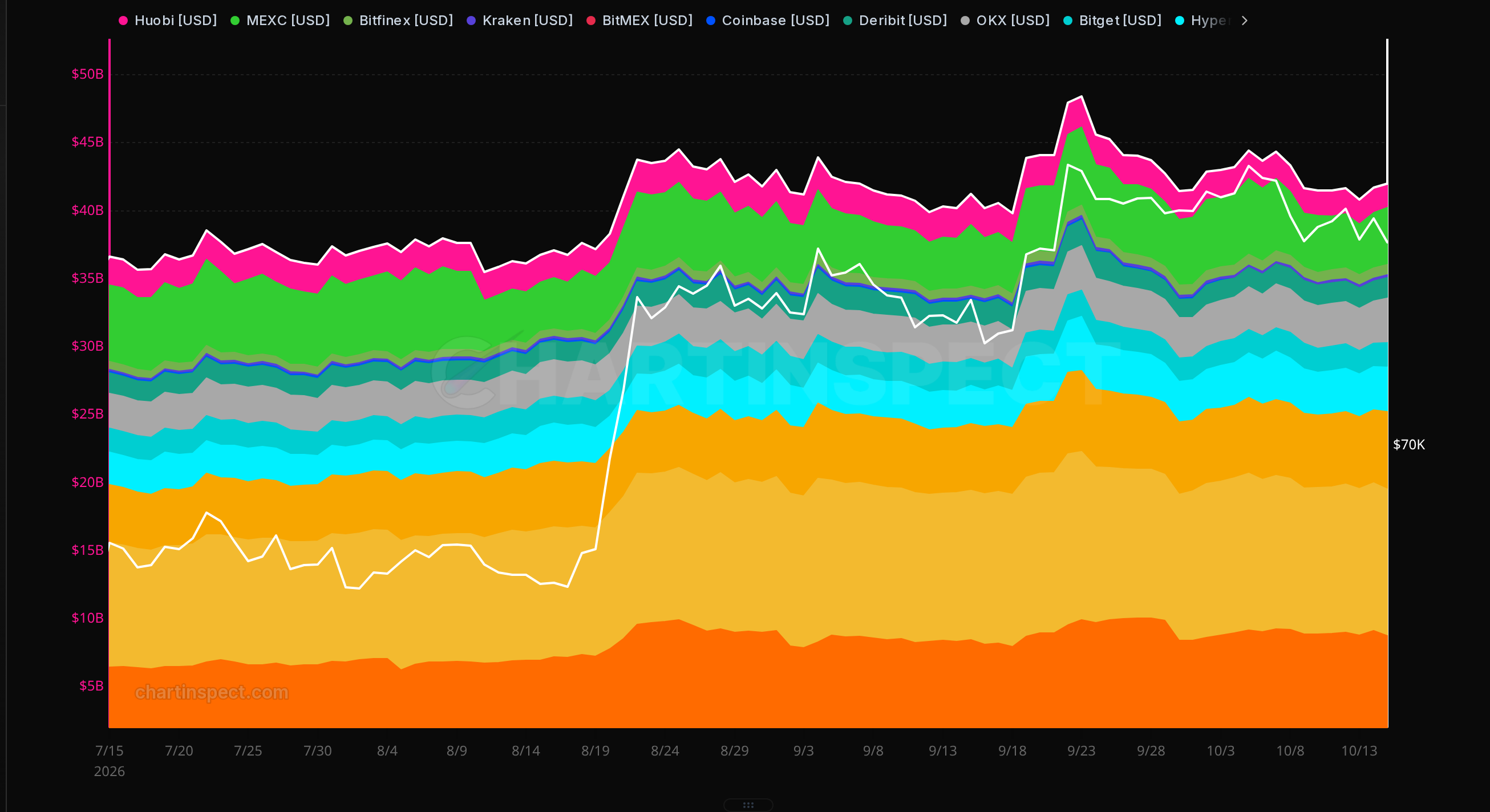
Task: Click the $5B y-axis label
Action: click(91, 685)
